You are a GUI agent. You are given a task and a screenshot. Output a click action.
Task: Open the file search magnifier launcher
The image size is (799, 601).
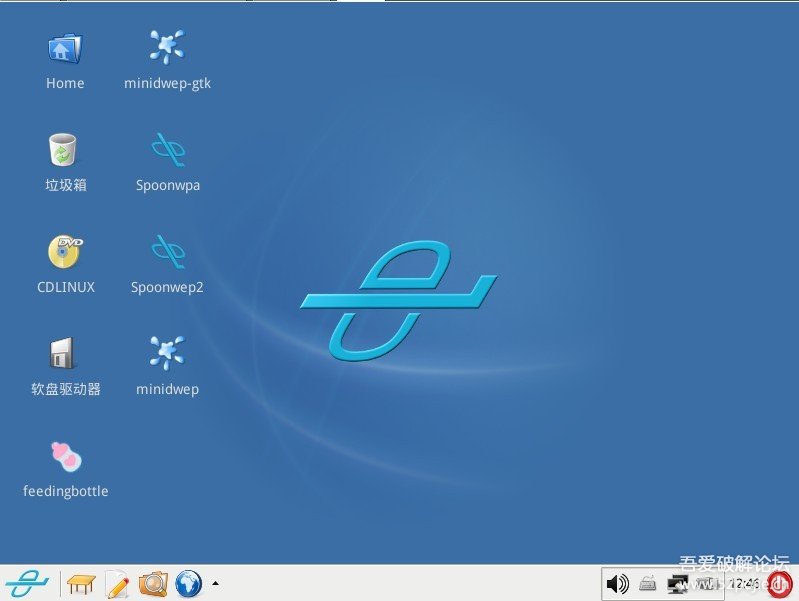point(153,584)
